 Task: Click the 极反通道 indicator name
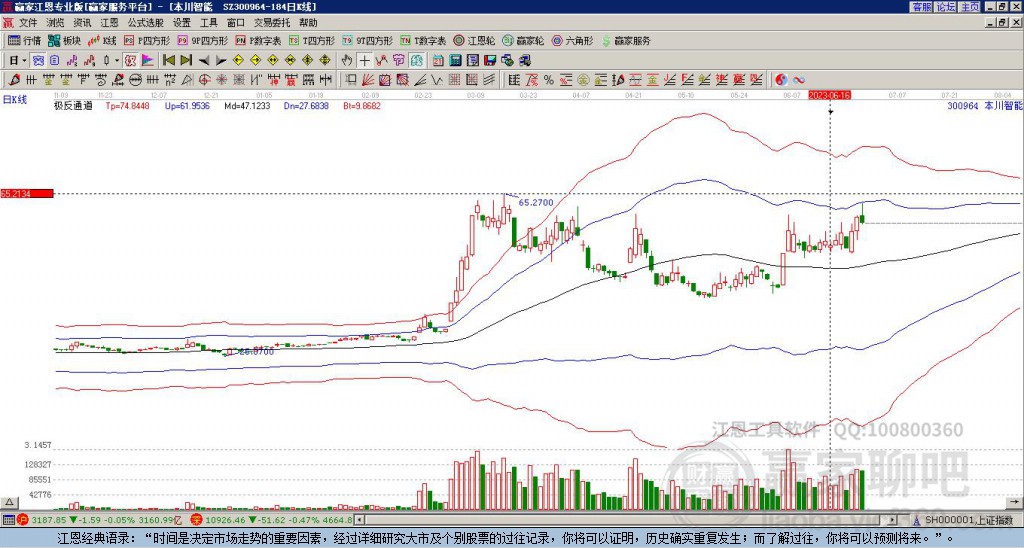pos(73,105)
